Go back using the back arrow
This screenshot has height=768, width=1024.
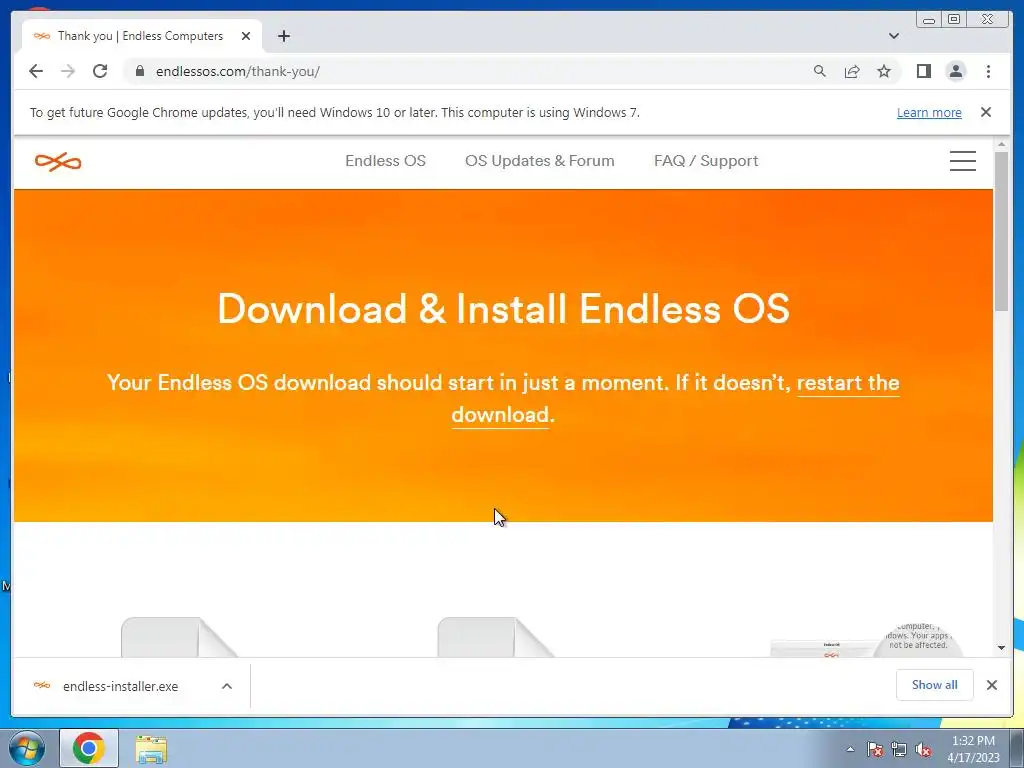(36, 71)
